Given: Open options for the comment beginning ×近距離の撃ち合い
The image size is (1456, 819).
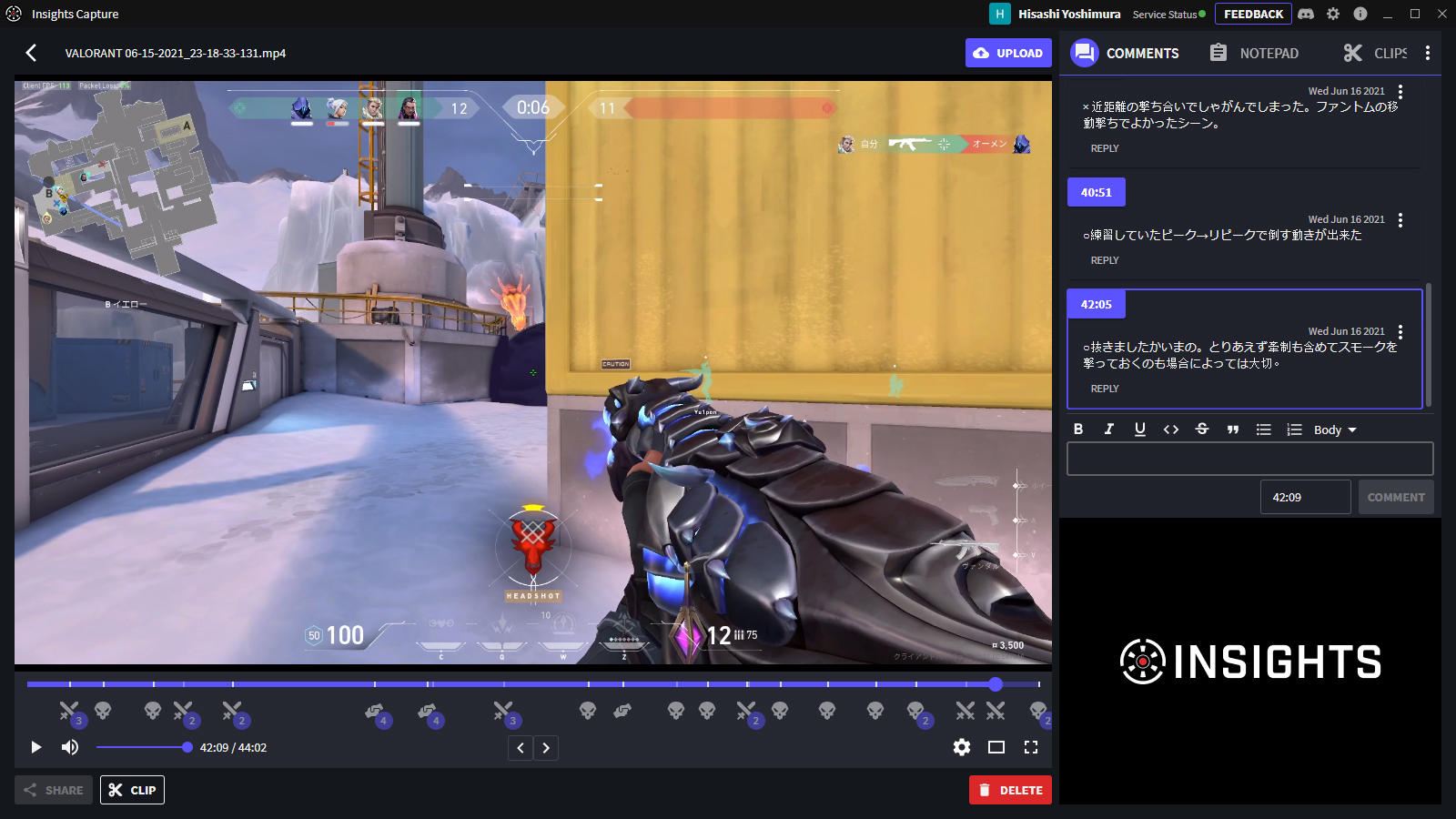Looking at the screenshot, I should coord(1400,92).
